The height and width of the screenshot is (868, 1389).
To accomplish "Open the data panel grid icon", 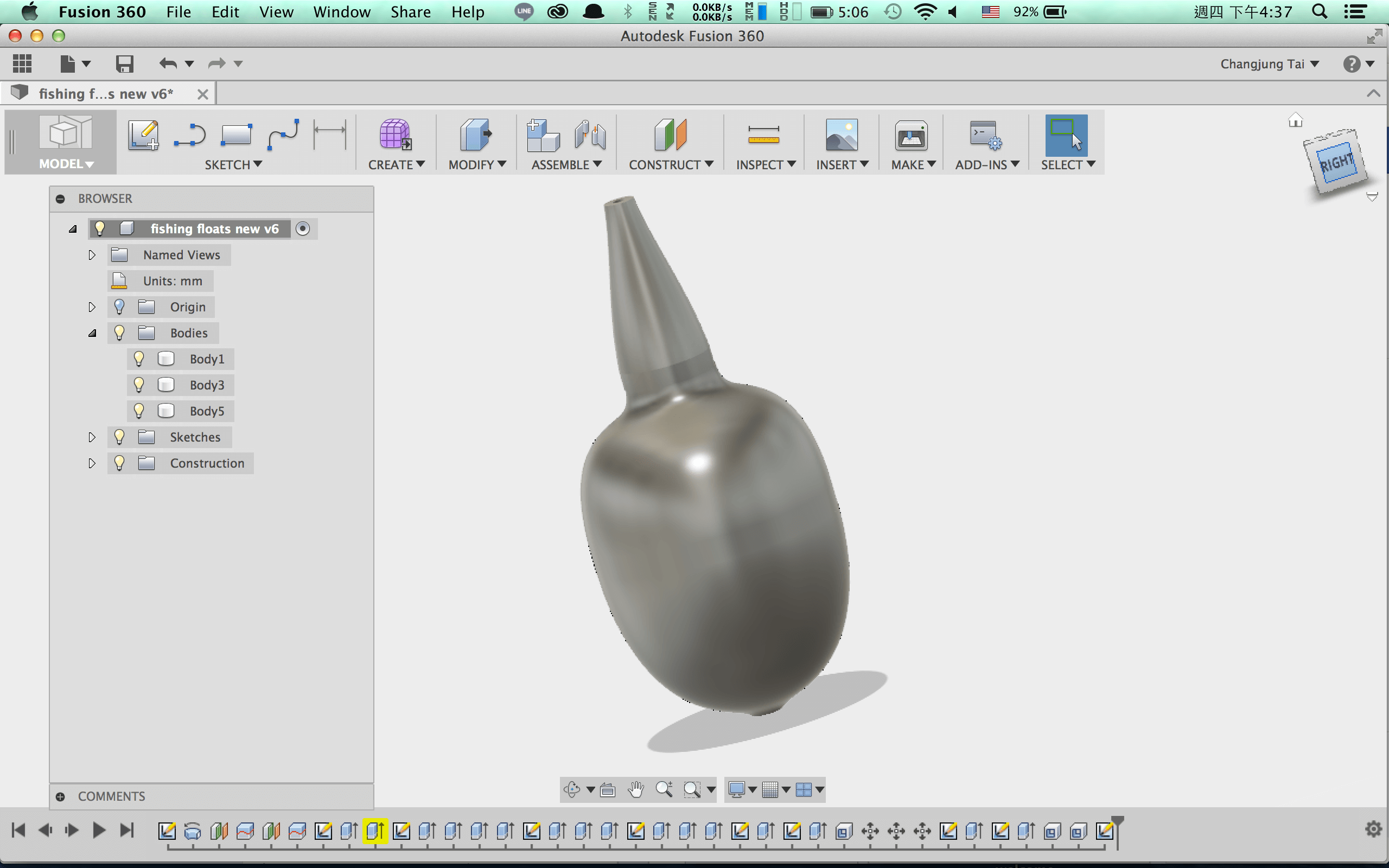I will (22, 63).
